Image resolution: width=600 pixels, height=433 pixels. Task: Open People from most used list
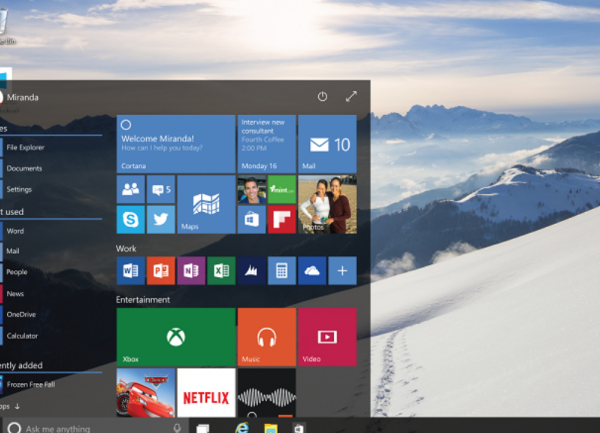point(16,272)
